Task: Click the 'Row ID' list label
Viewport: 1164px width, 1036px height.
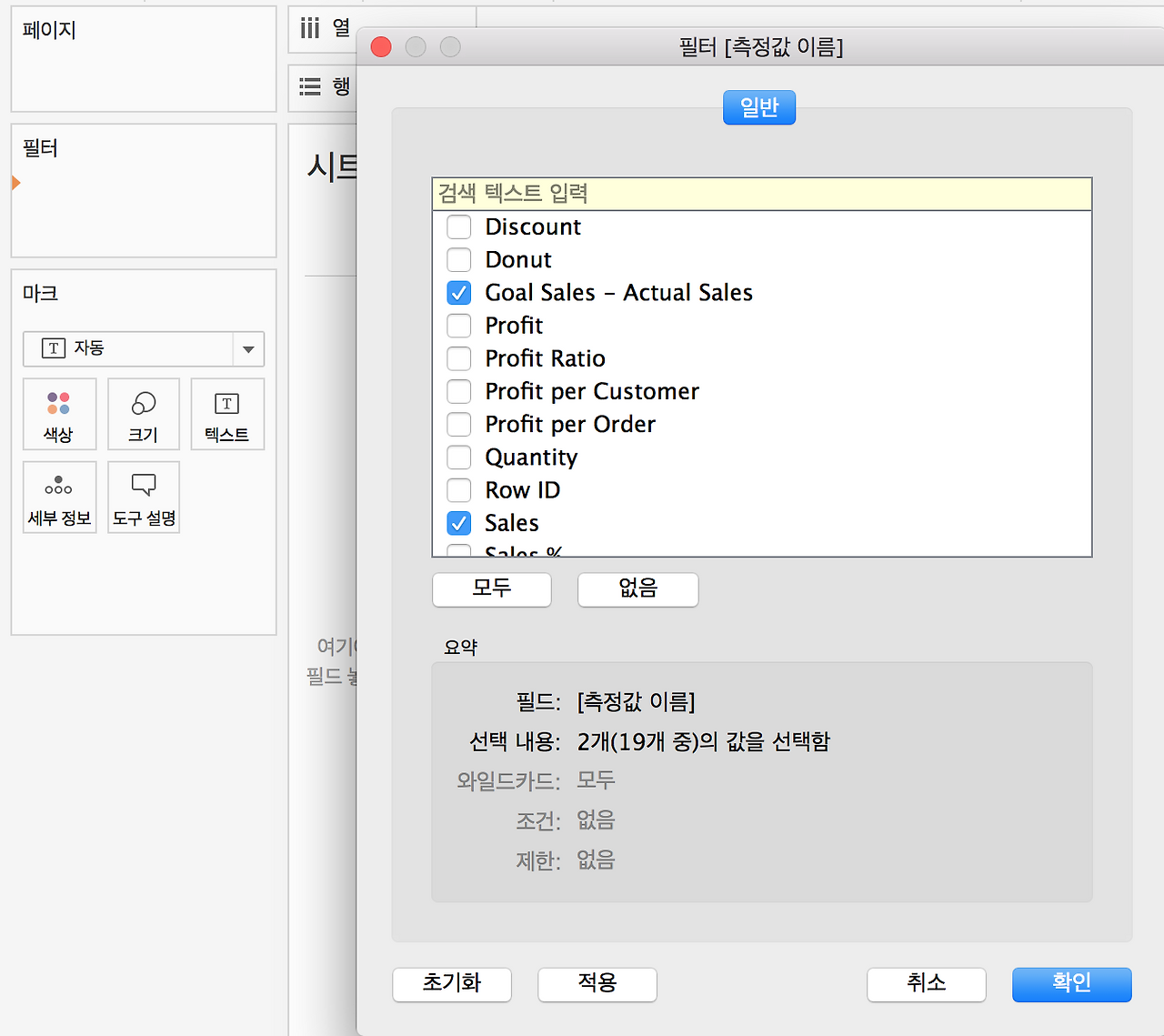Action: click(x=523, y=490)
